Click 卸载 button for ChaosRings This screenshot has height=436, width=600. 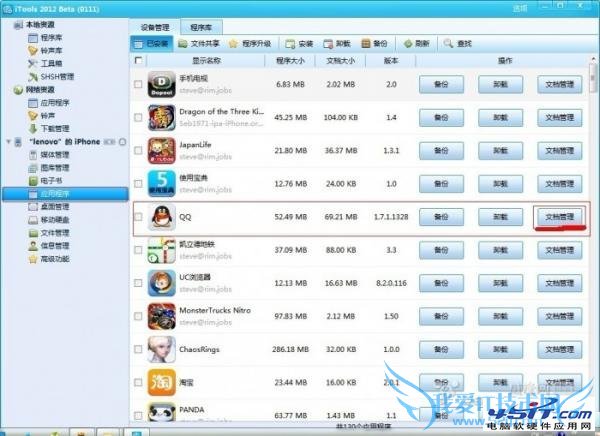(501, 349)
